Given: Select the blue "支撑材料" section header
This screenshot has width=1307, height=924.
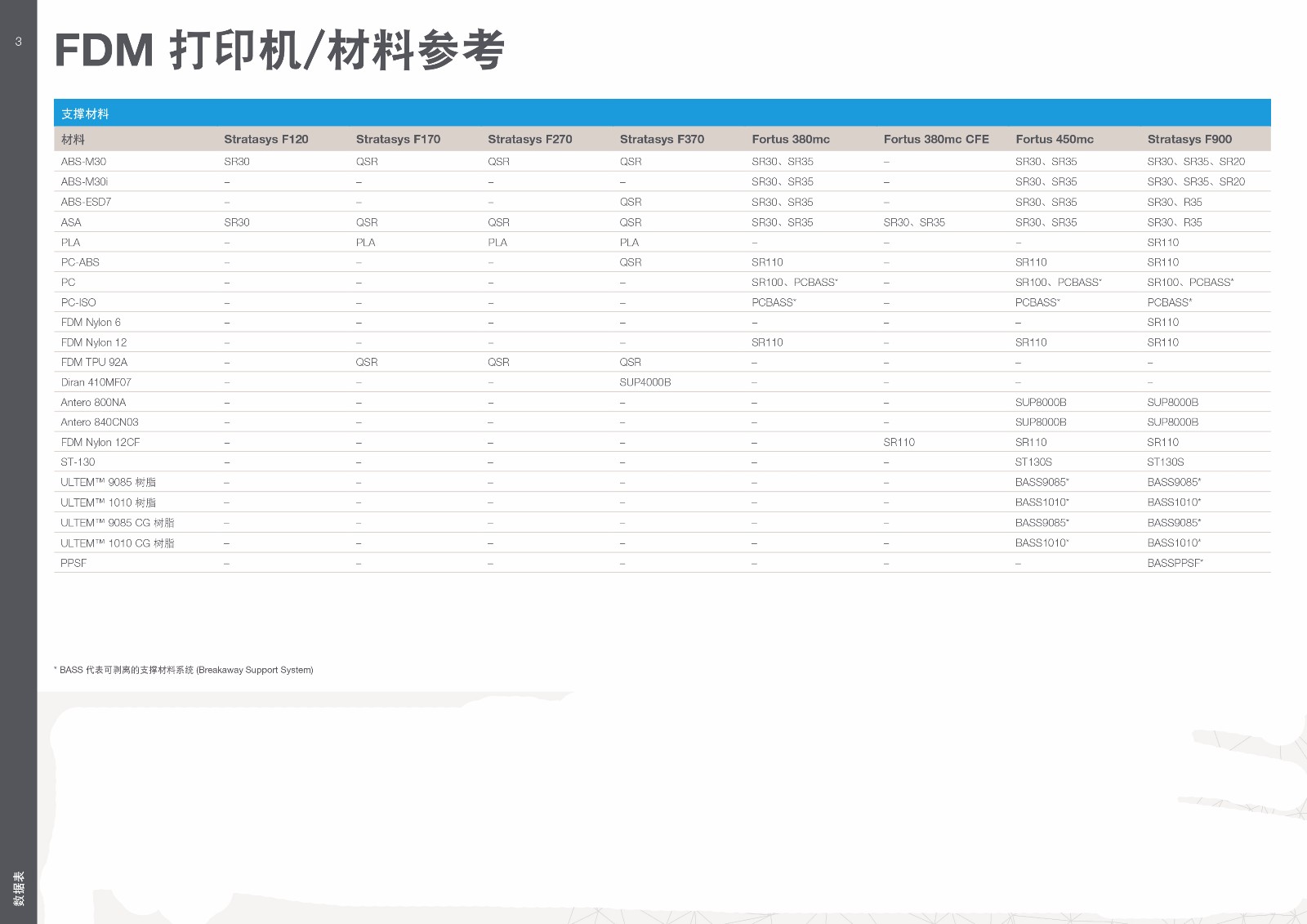Looking at the screenshot, I should point(85,114).
